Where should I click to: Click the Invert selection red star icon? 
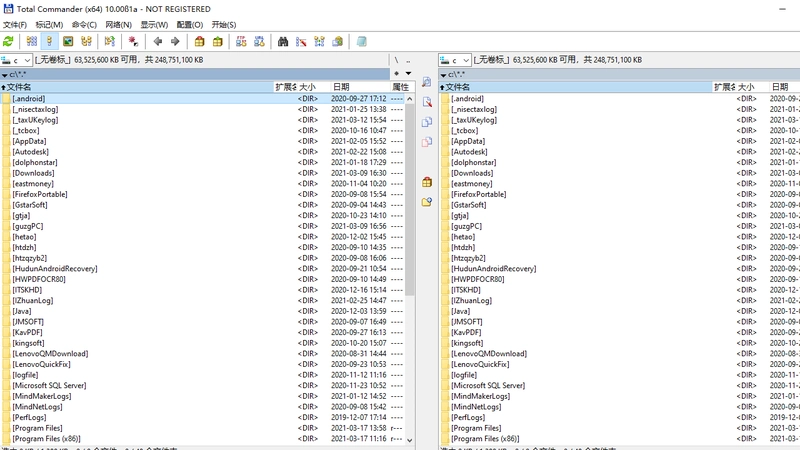[133, 42]
